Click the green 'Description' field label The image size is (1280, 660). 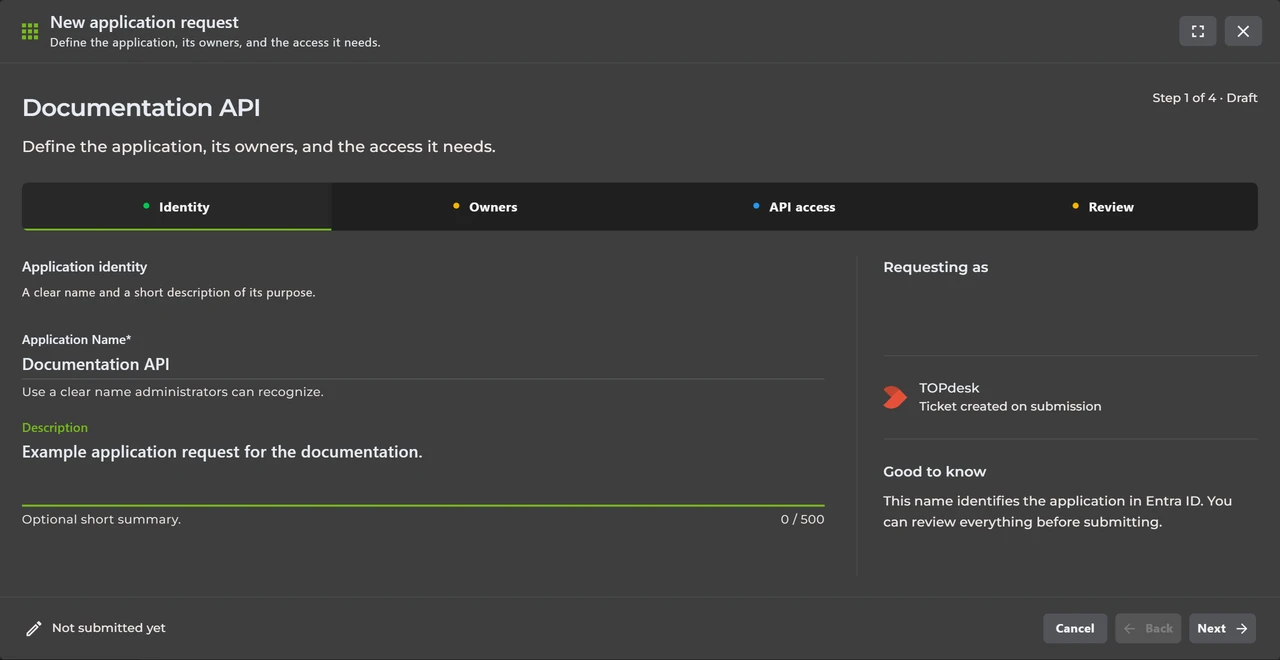[x=55, y=427]
